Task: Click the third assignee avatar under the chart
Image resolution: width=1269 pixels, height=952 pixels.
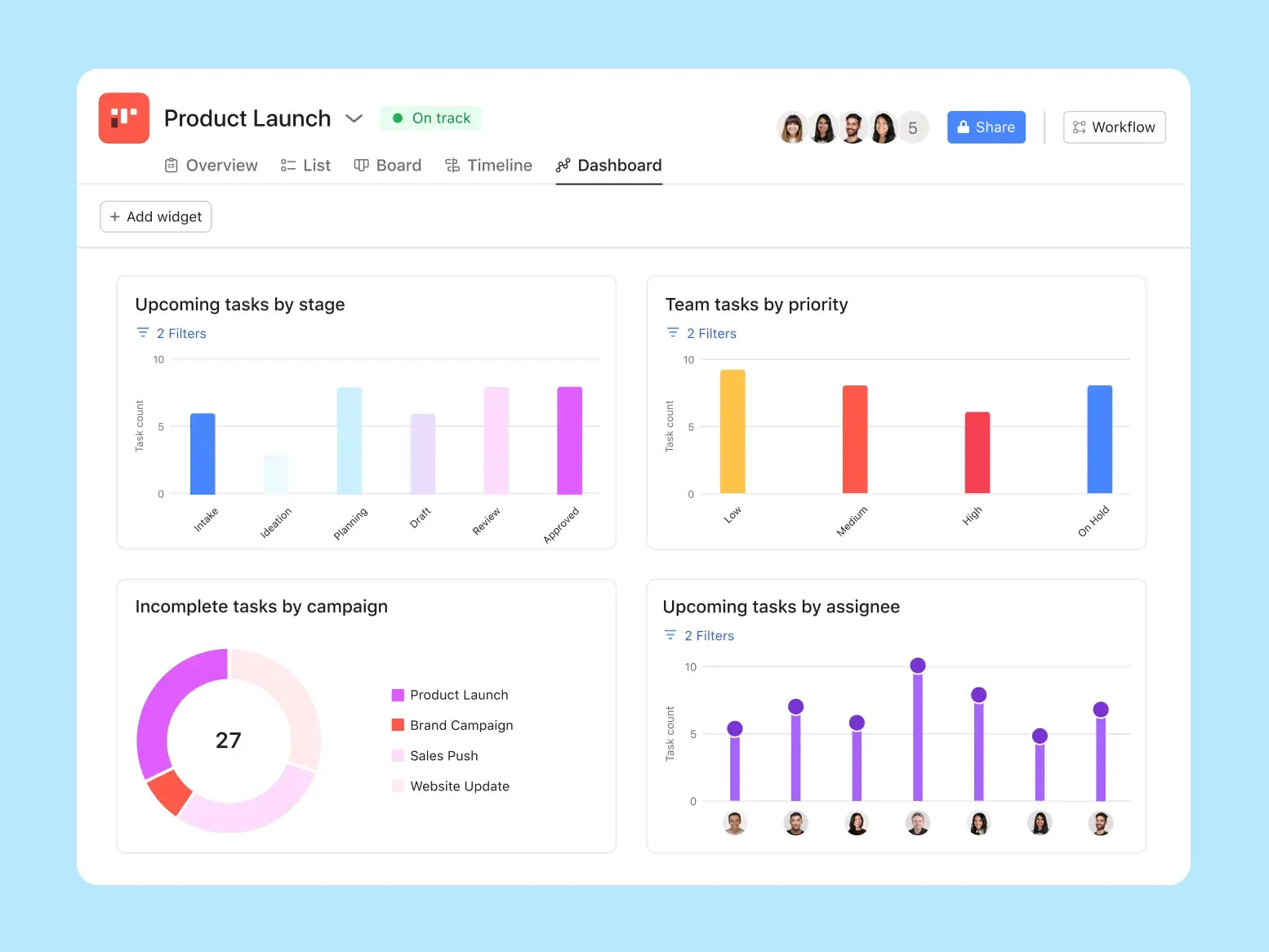Action: (857, 823)
